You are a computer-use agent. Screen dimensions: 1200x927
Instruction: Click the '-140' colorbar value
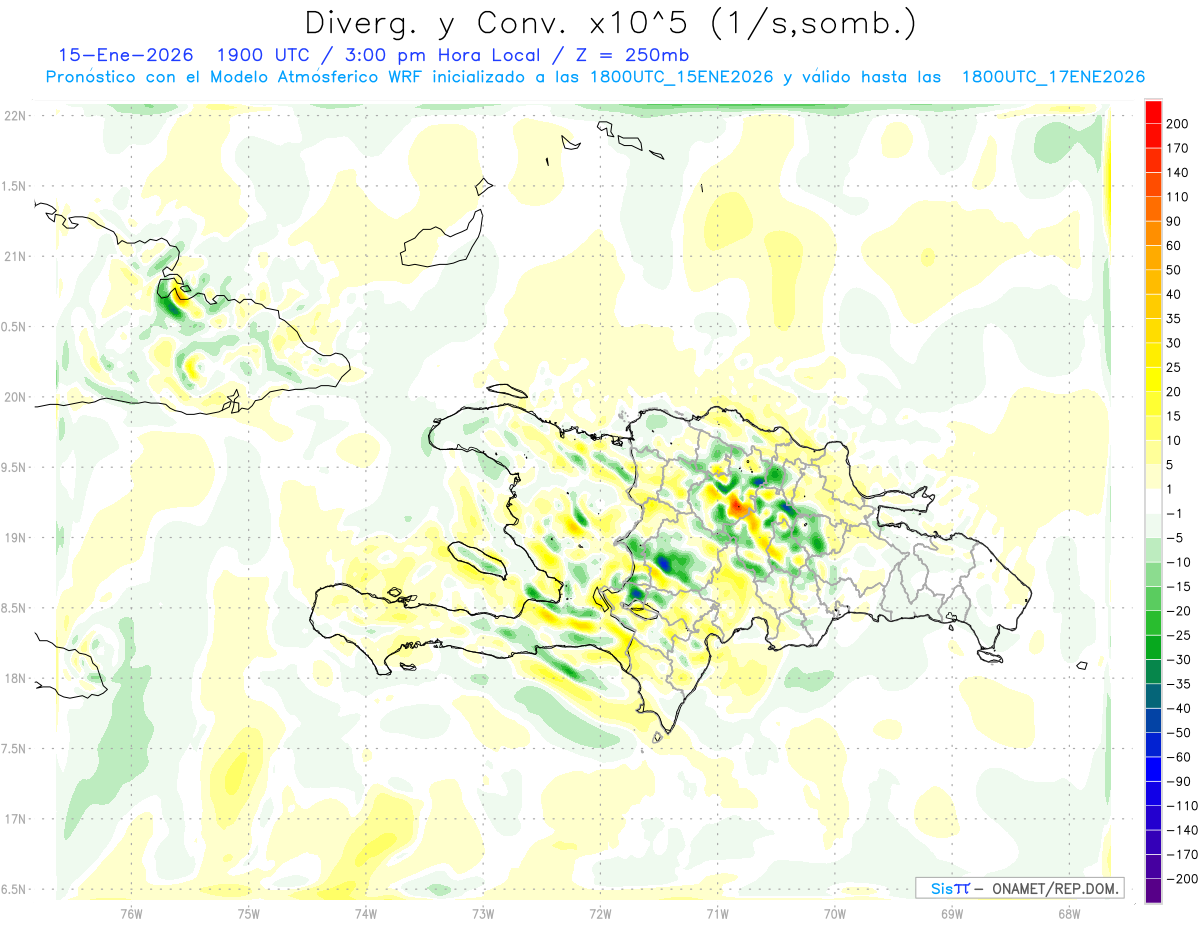(1181, 830)
